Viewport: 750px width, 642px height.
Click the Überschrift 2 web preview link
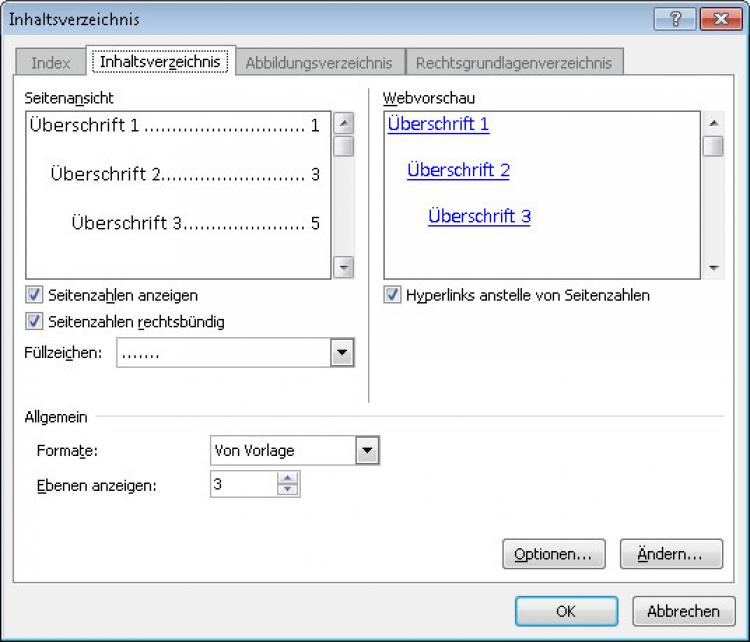459,170
